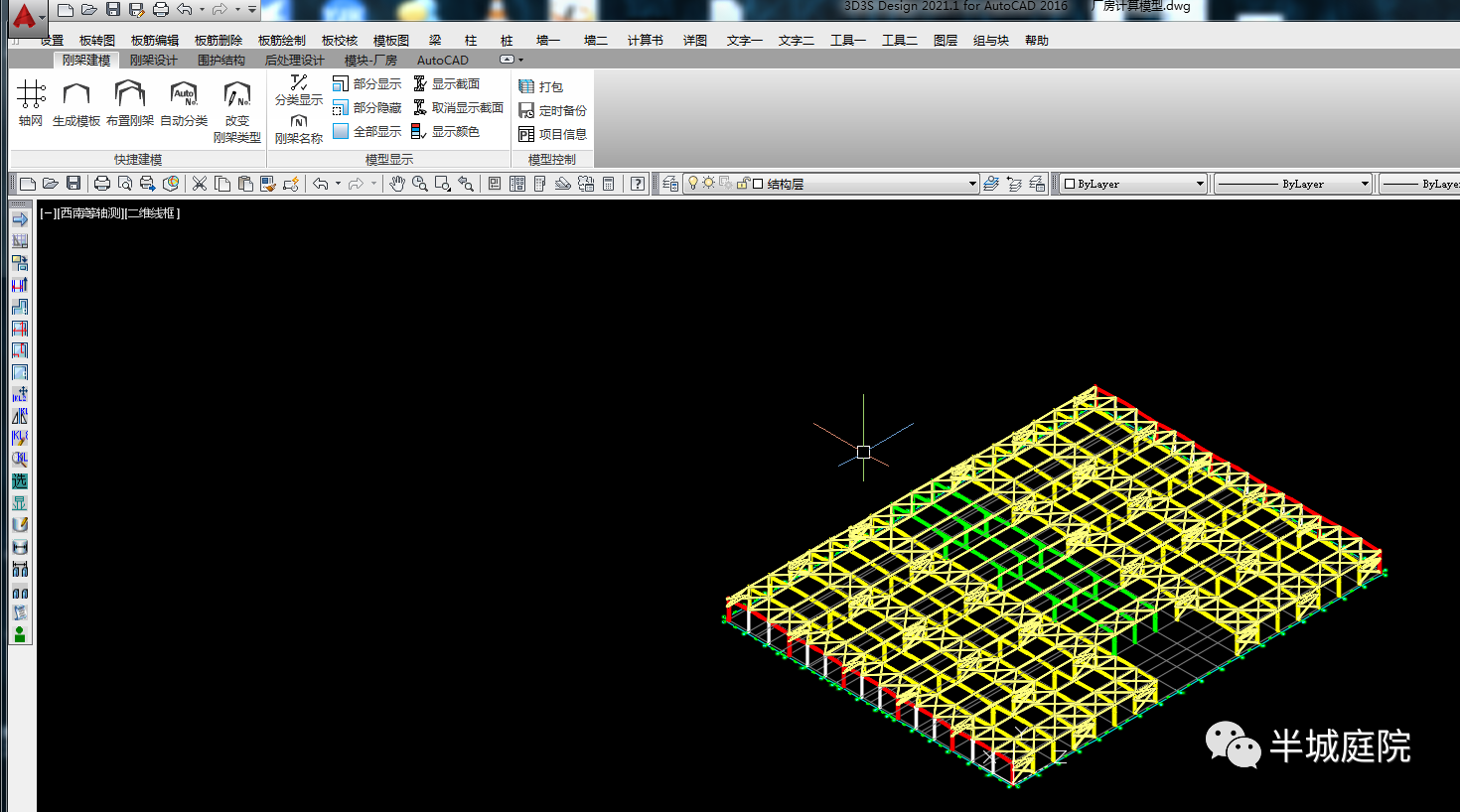Open the ByLayer color dropdown
The height and width of the screenshot is (812, 1460).
pos(1200,184)
